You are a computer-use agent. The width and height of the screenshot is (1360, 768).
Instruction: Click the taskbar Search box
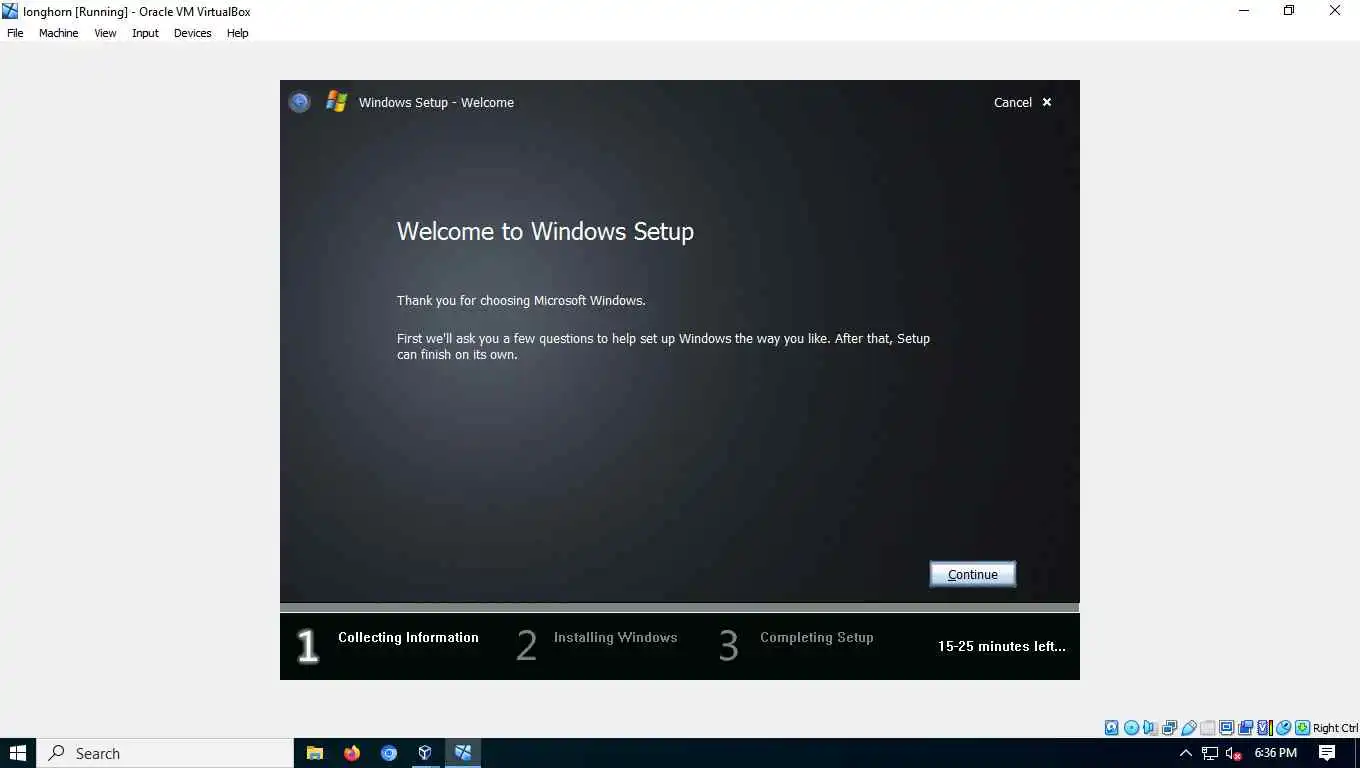point(165,753)
